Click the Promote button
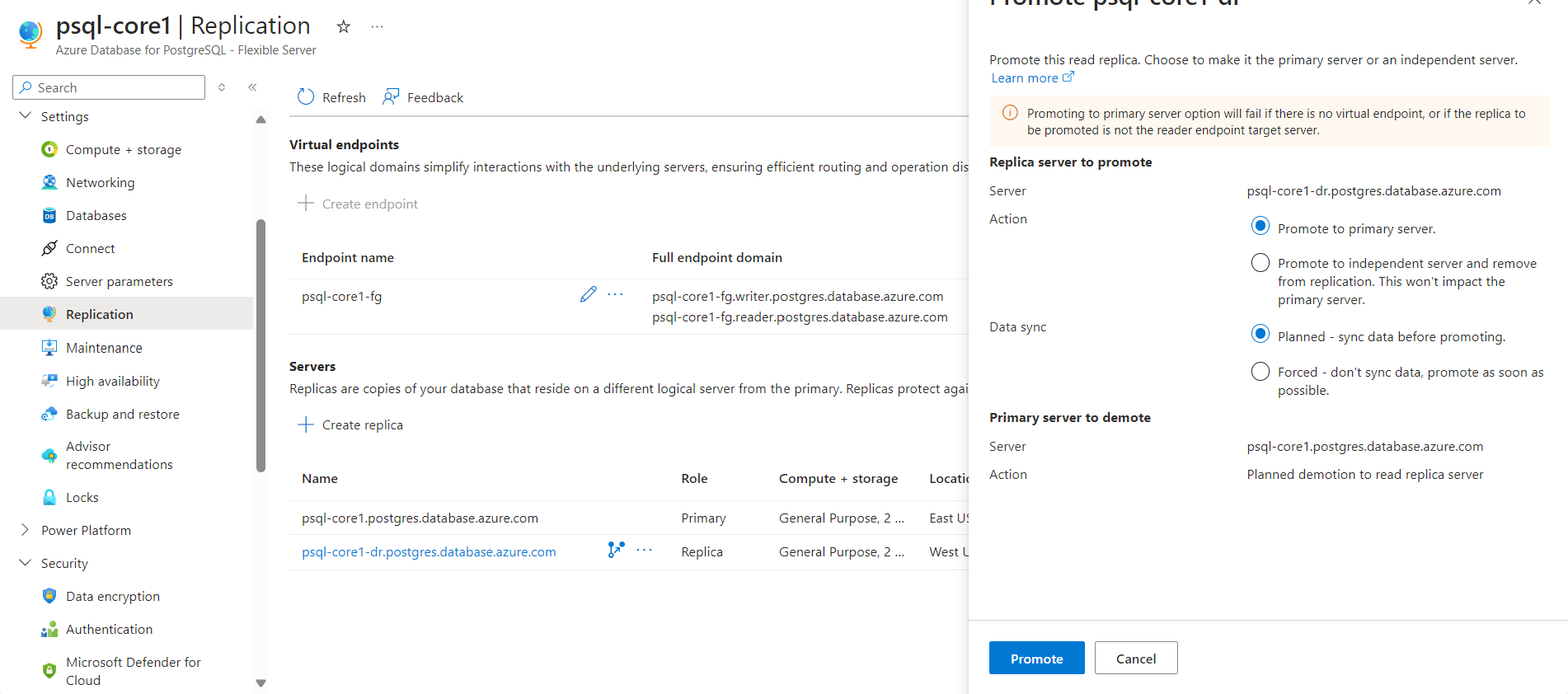 (x=1036, y=658)
